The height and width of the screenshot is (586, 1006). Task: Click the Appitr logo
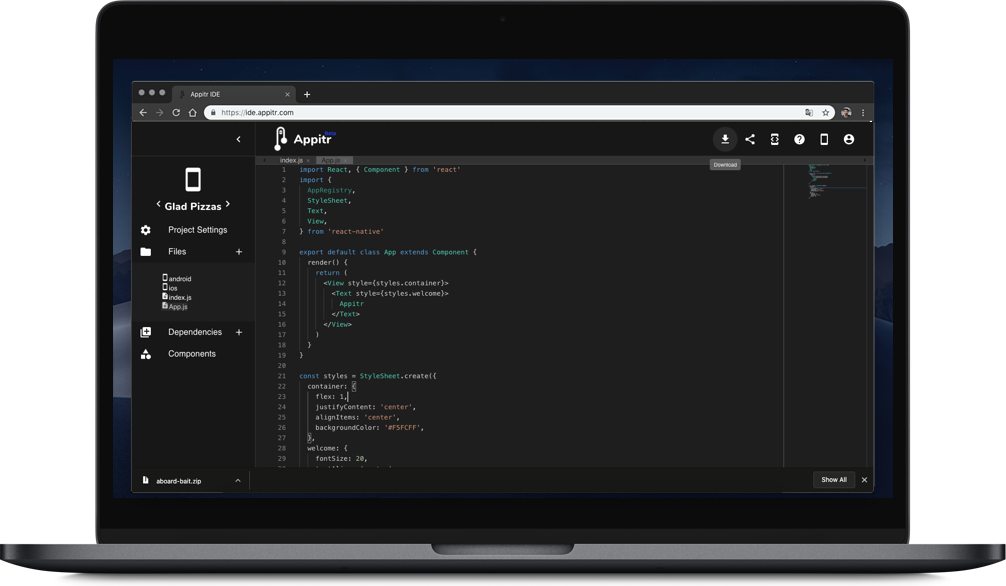(x=303, y=139)
